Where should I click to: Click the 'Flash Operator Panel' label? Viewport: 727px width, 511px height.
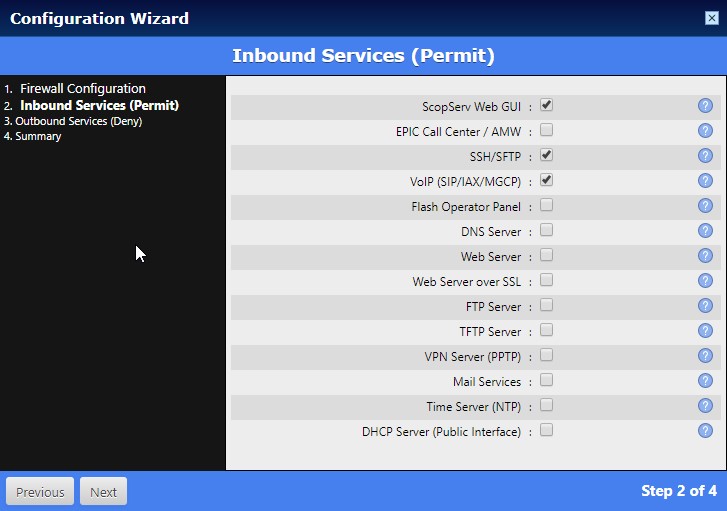pos(466,207)
